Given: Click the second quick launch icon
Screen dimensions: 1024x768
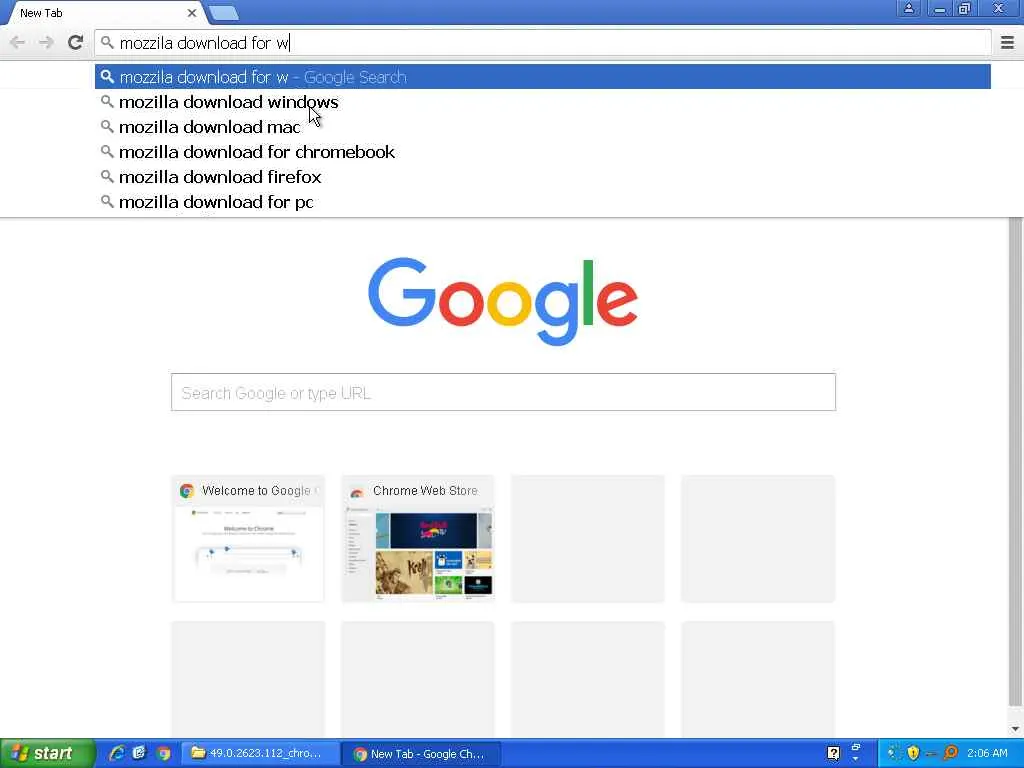Looking at the screenshot, I should (x=140, y=753).
